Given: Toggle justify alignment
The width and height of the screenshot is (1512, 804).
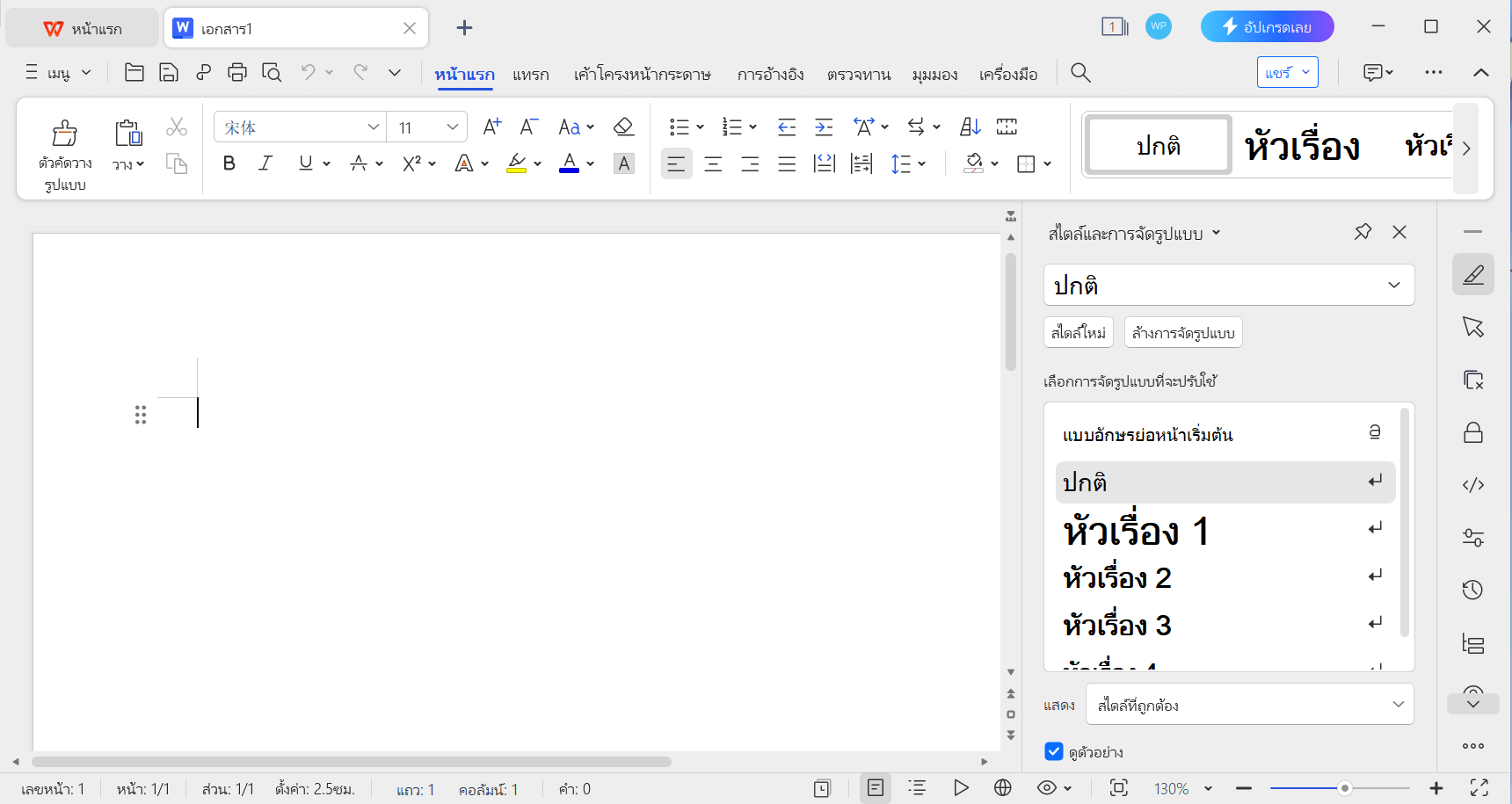Looking at the screenshot, I should click(787, 163).
